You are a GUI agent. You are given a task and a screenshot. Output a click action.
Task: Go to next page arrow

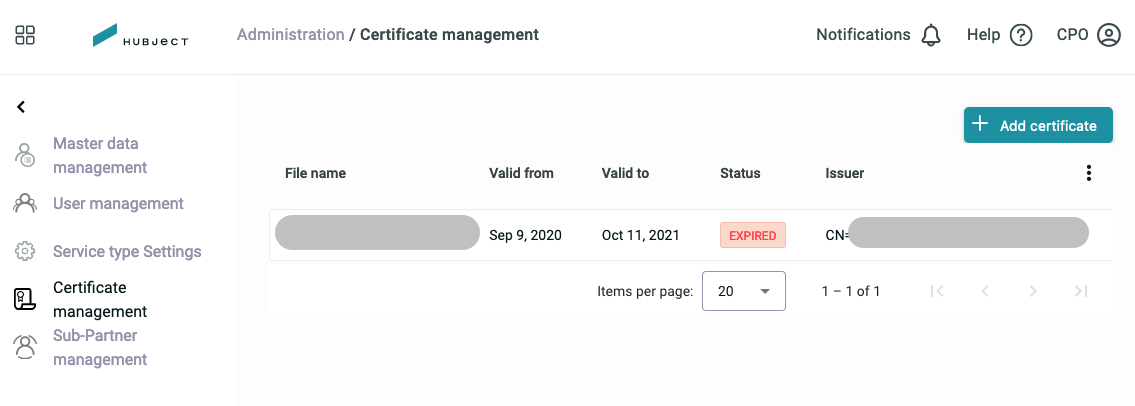pyautogui.click(x=1033, y=291)
